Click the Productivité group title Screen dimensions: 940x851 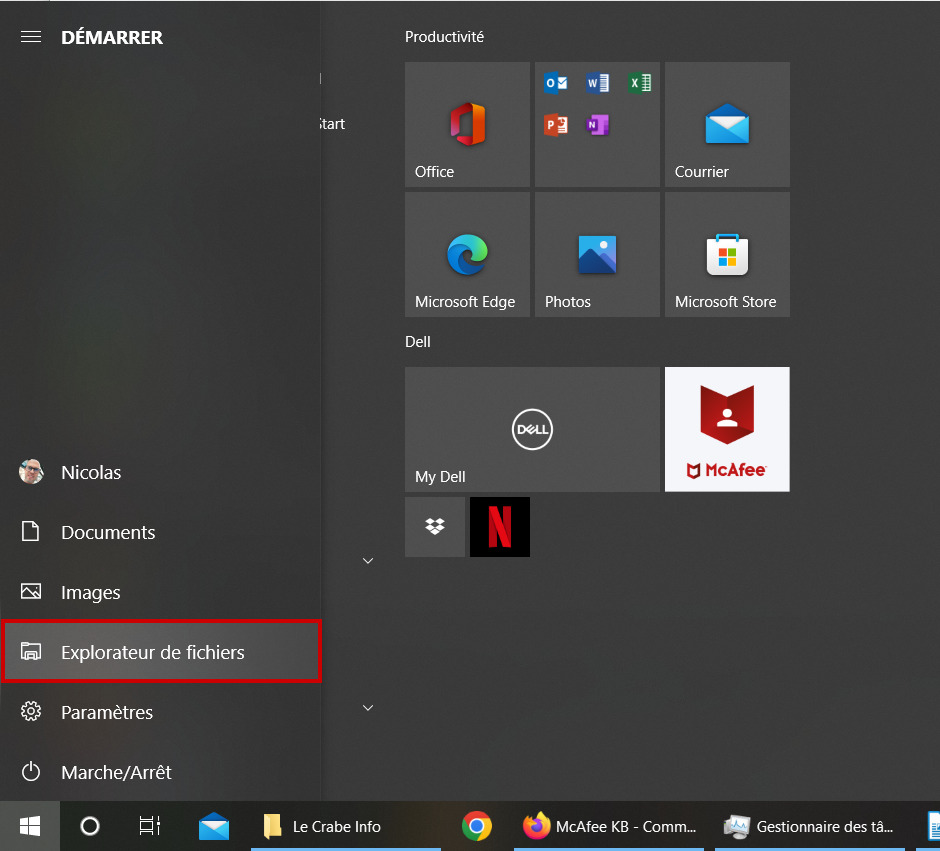444,37
